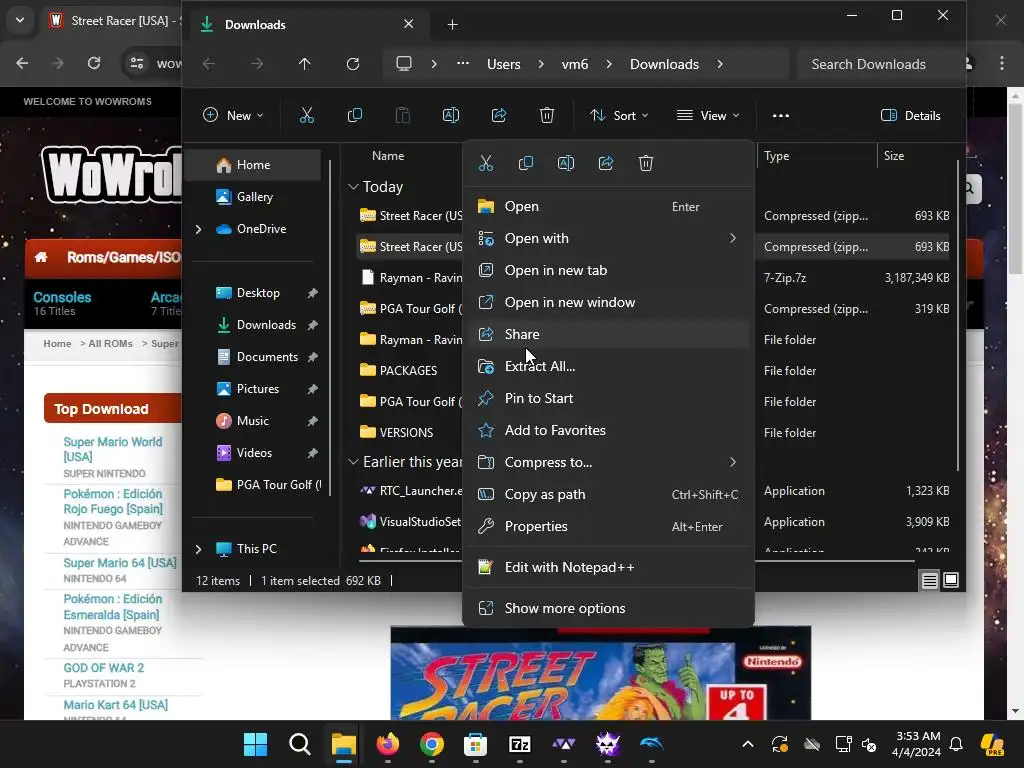
Task: Open taskbar Search
Action: 300,744
